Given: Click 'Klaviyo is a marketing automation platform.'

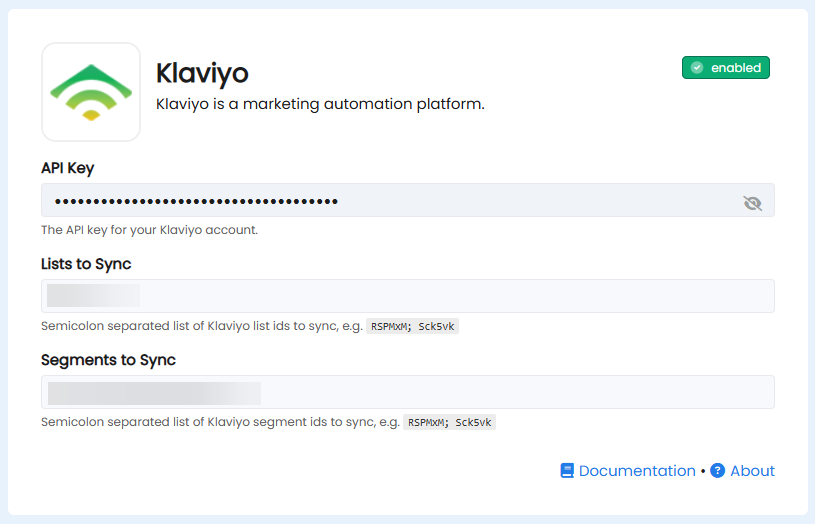Looking at the screenshot, I should tap(320, 104).
